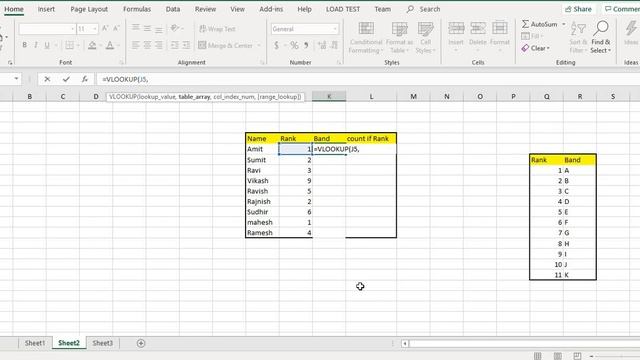Click the Orientation text angle icon
640x360 pixels.
tap(176, 28)
